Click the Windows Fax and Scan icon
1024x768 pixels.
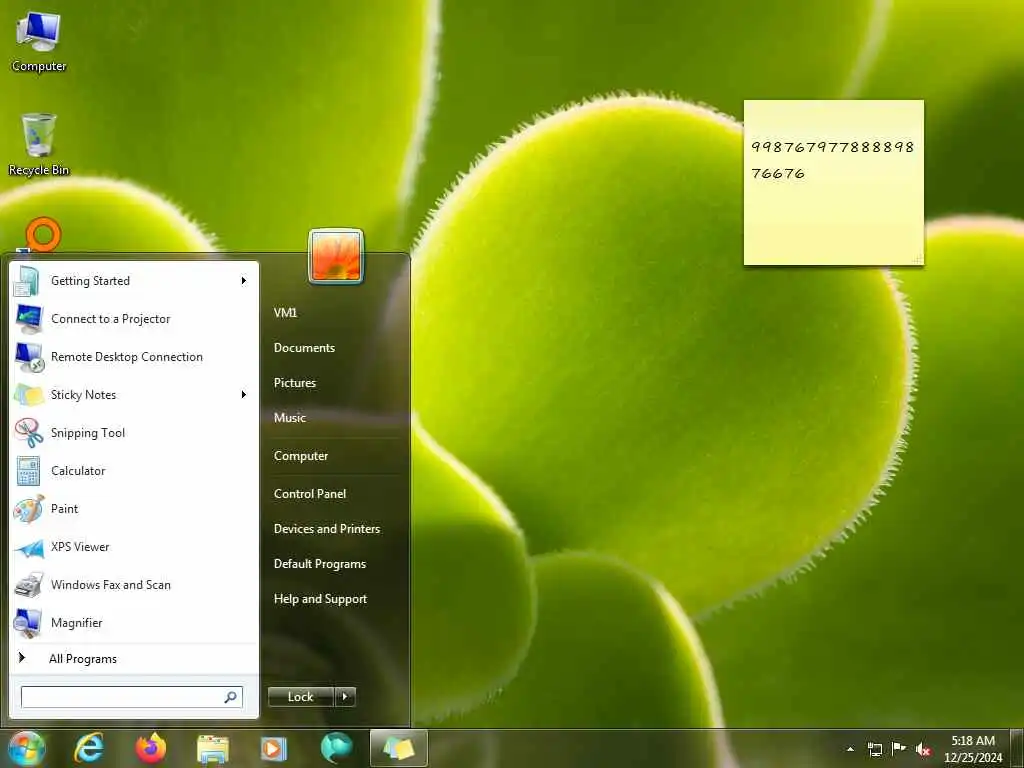29,585
